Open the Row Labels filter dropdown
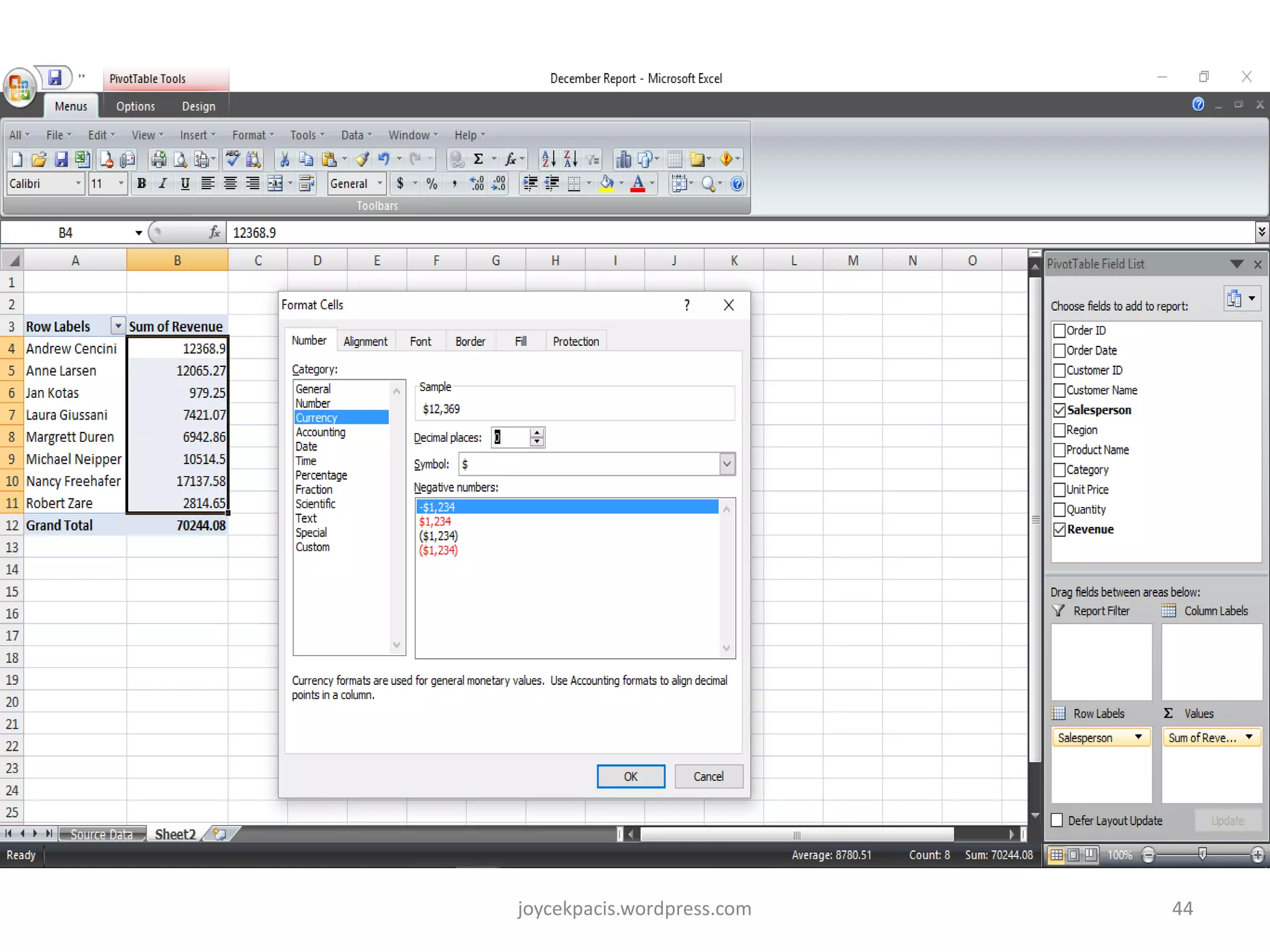This screenshot has height=952, width=1270. 117,326
